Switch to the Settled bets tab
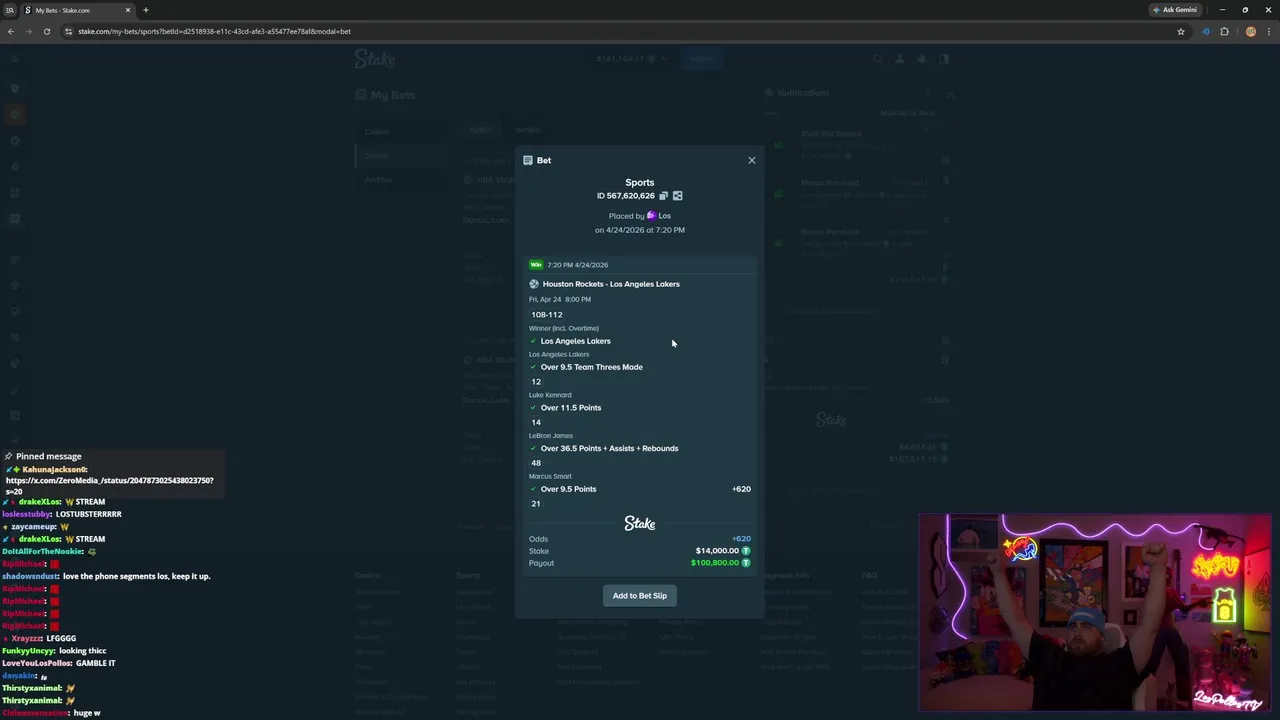The width and height of the screenshot is (1280, 720). point(528,130)
